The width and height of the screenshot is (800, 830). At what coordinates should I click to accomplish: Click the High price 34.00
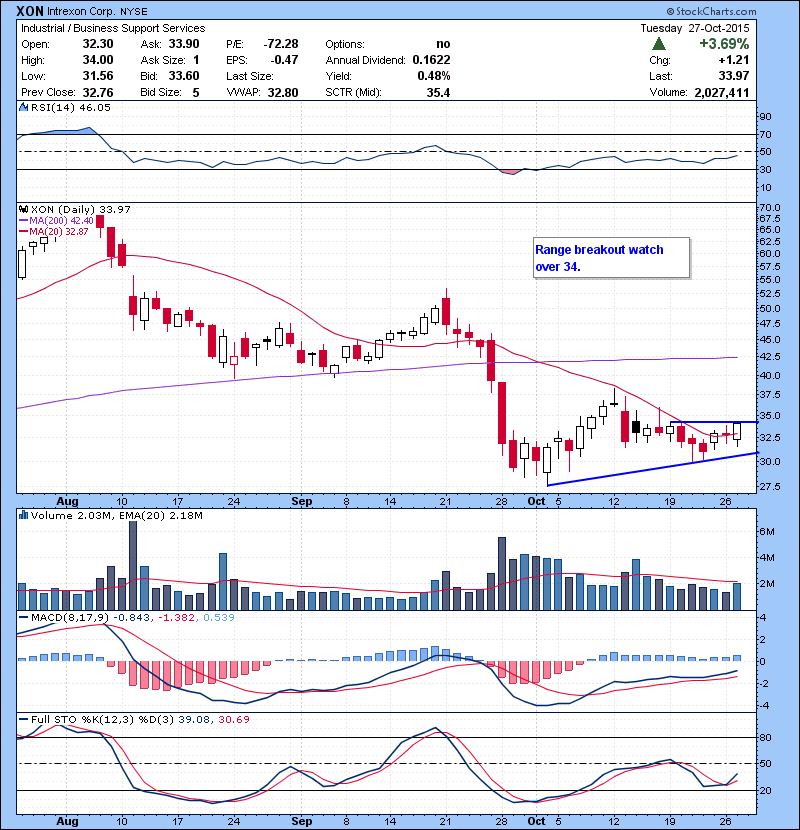(x=98, y=60)
